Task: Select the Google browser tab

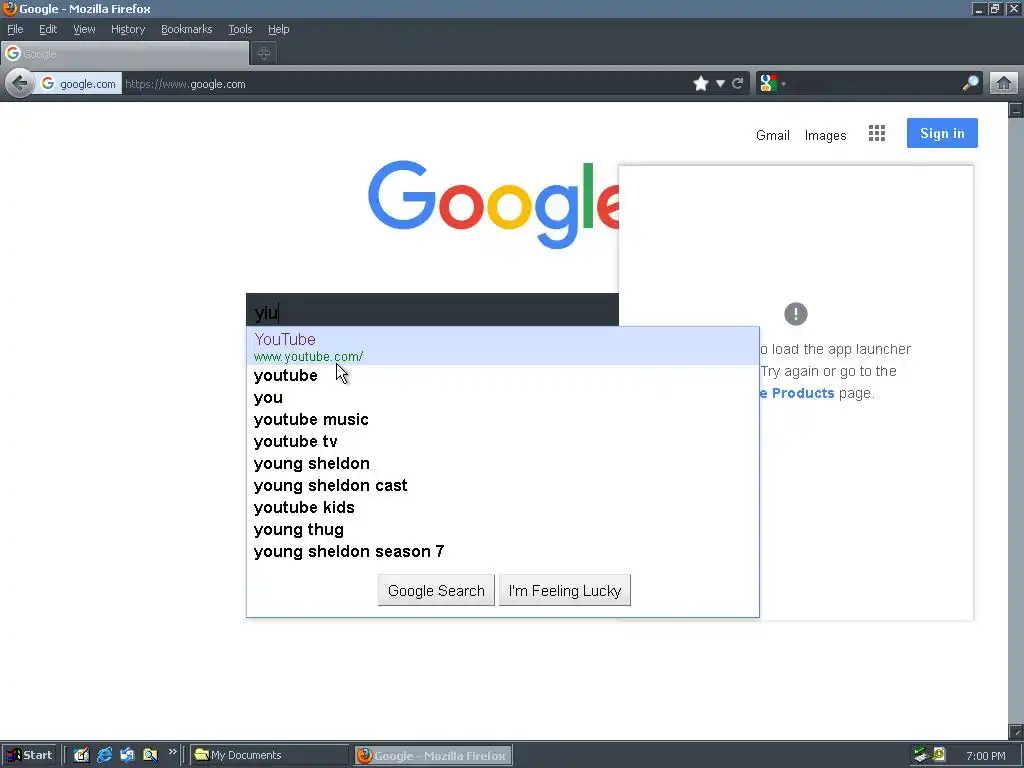Action: pos(125,54)
